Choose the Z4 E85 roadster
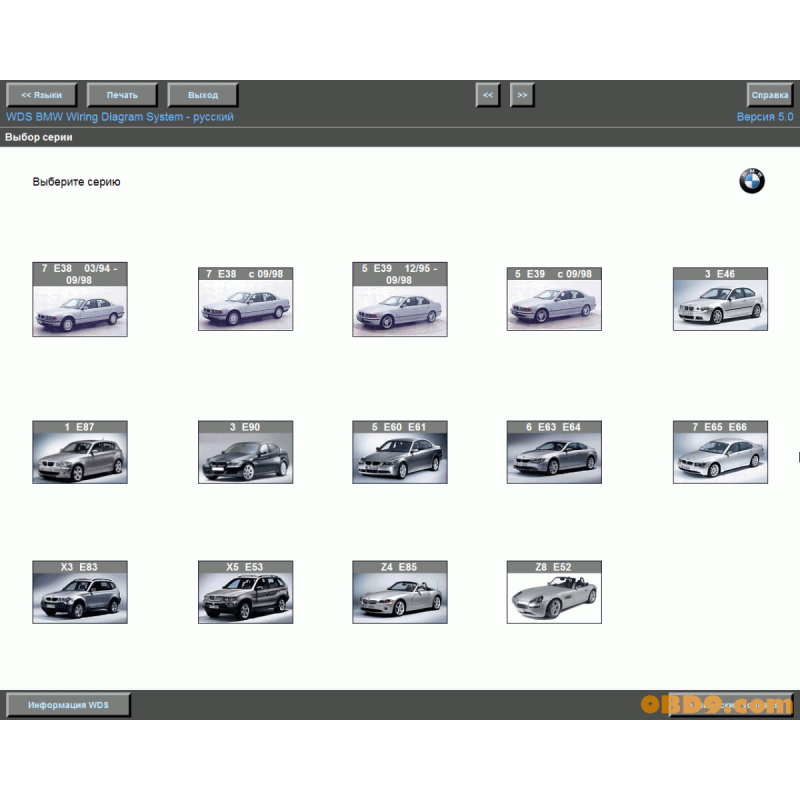This screenshot has width=800, height=800. pyautogui.click(x=400, y=592)
